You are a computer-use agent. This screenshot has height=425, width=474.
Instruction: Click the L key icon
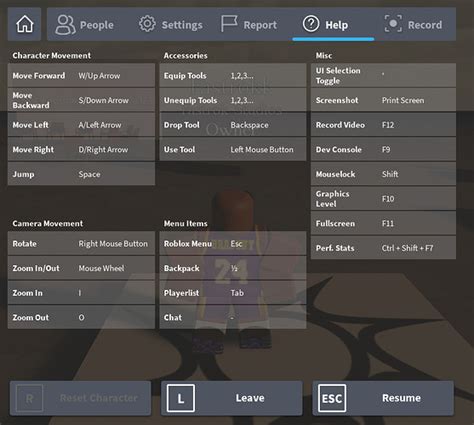[x=181, y=398]
